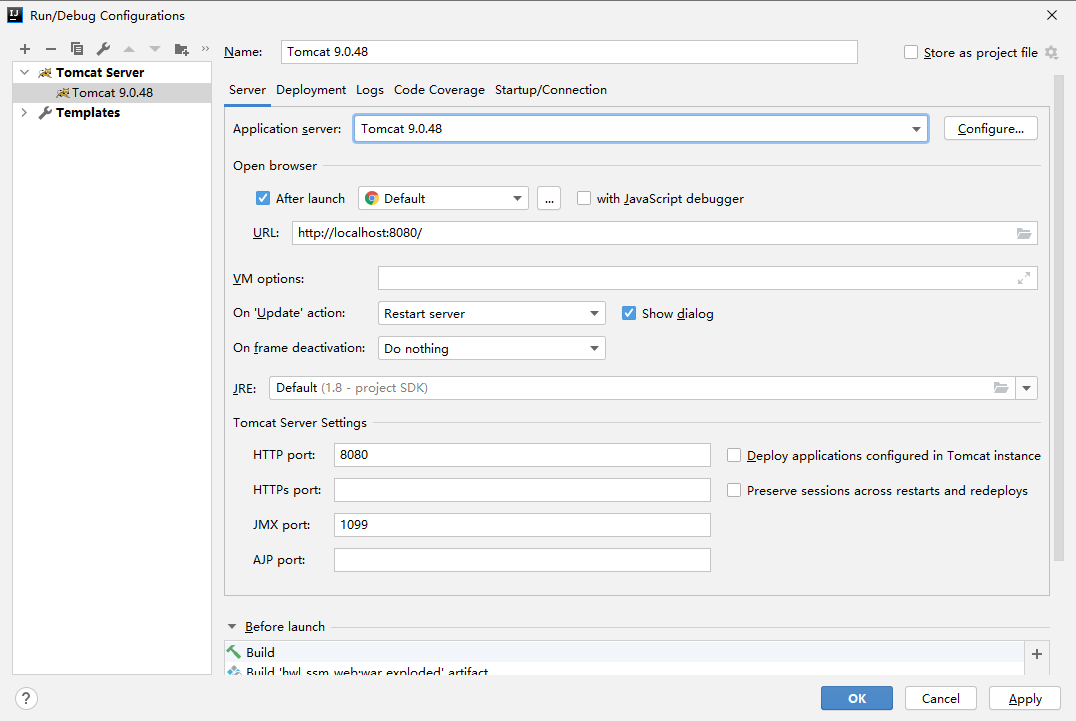Expand Templates tree node
1076x721 pixels.
click(x=25, y=113)
